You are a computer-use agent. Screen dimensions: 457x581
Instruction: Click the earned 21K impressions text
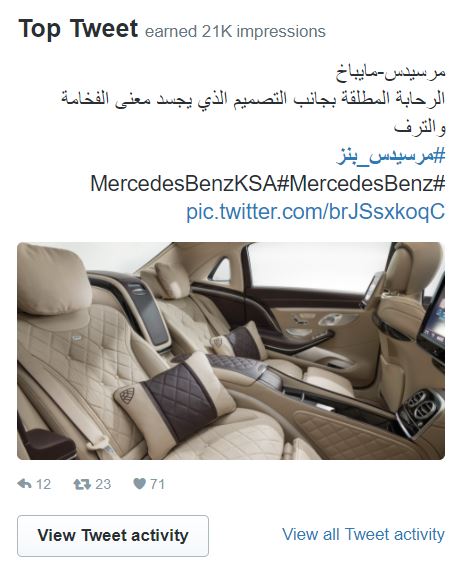(235, 32)
